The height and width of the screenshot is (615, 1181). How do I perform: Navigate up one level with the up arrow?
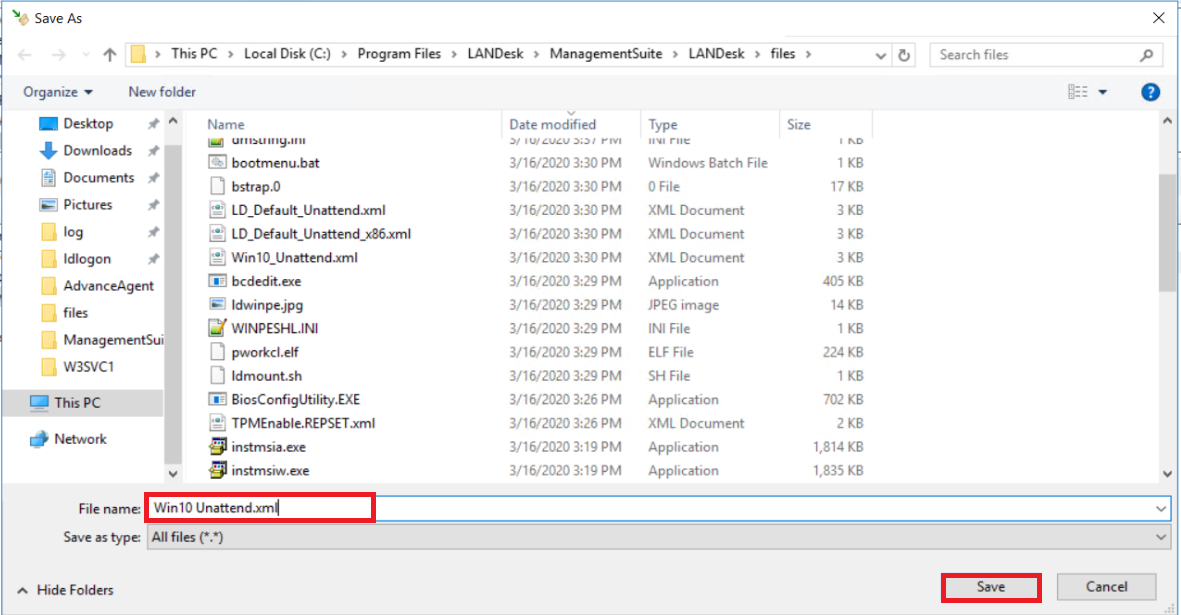110,54
